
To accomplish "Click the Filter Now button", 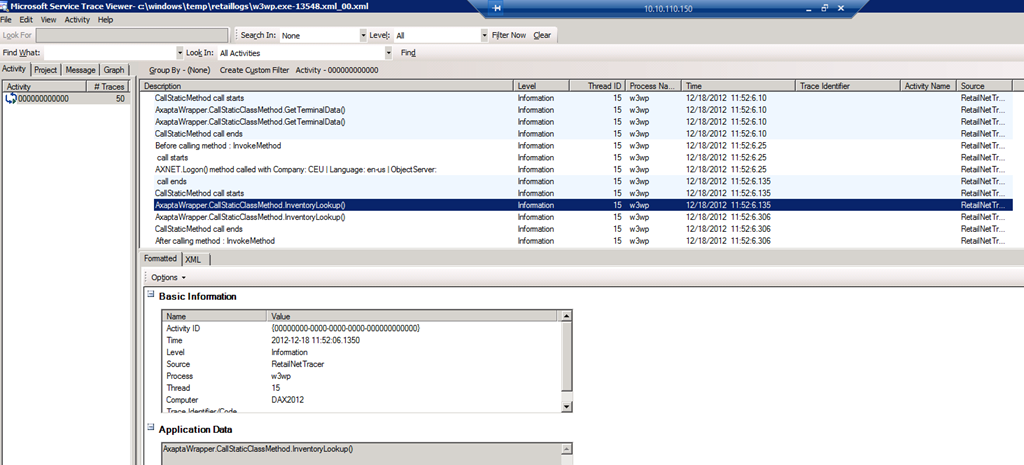I will 509,35.
